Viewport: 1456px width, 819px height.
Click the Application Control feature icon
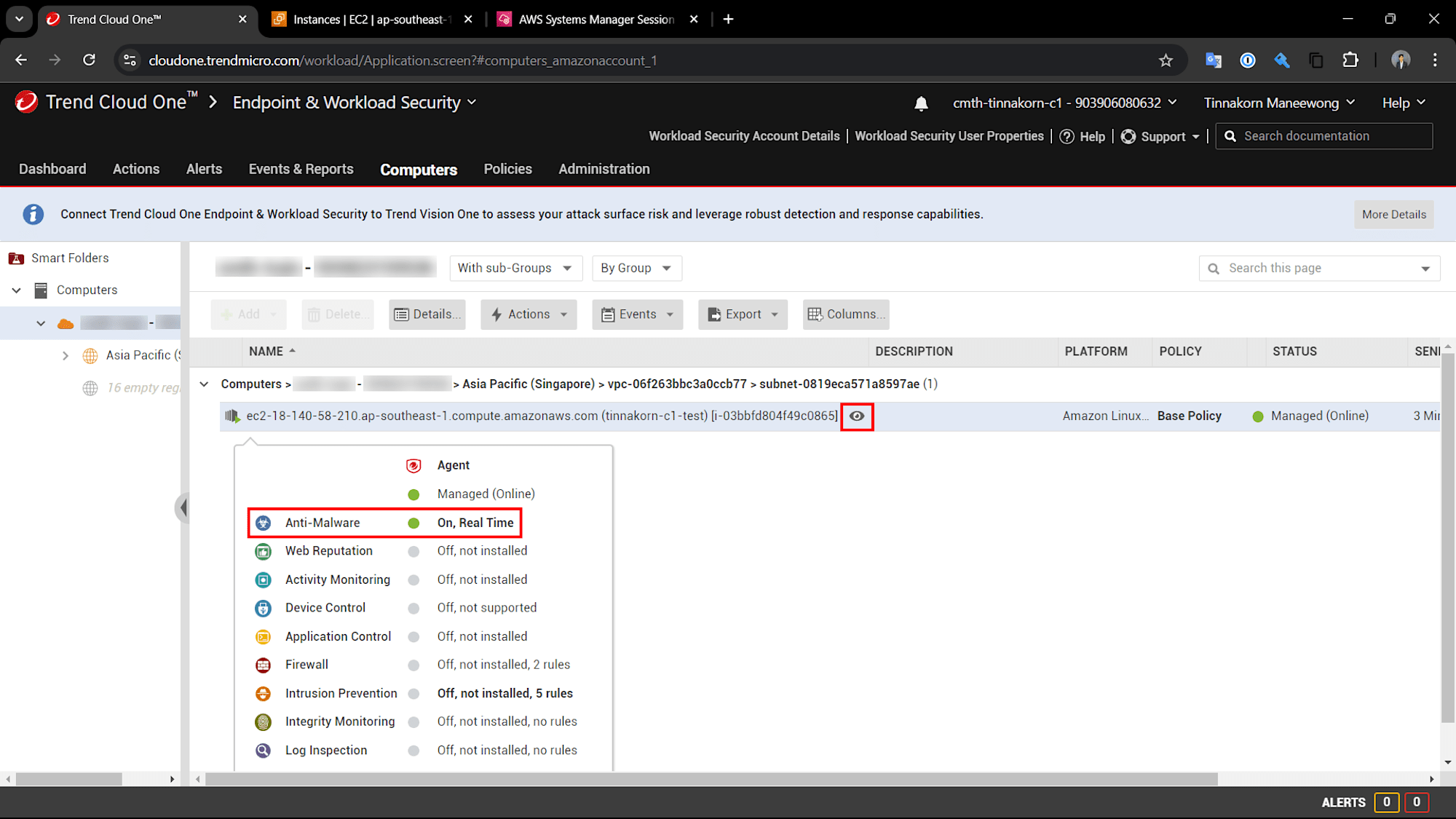[x=262, y=636]
